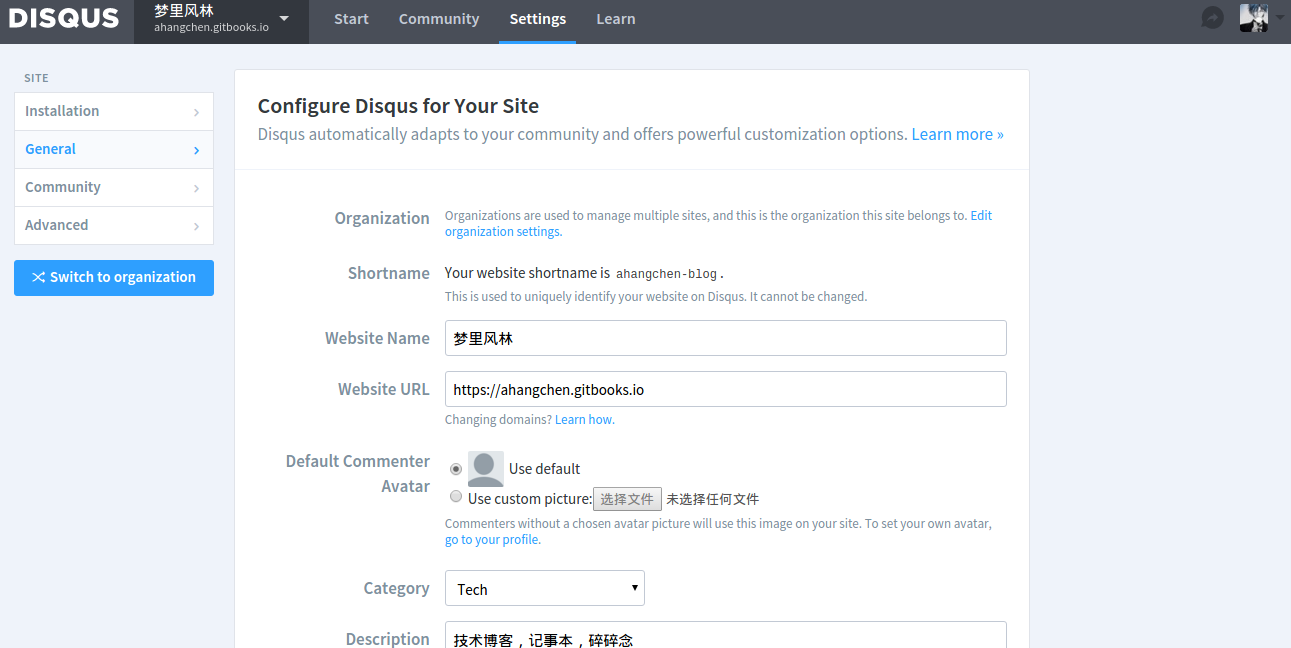1291x648 pixels.
Task: Open the go to your profile link
Action: (492, 540)
